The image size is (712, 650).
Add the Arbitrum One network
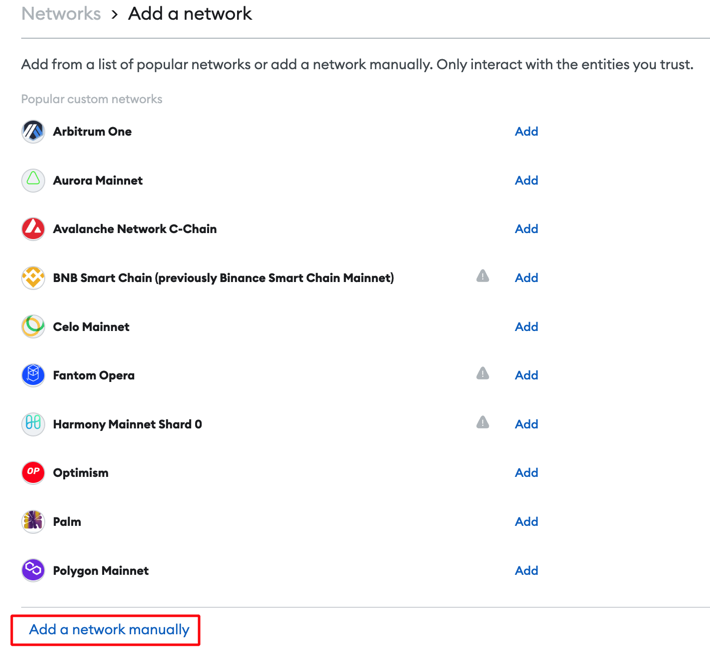pyautogui.click(x=526, y=132)
